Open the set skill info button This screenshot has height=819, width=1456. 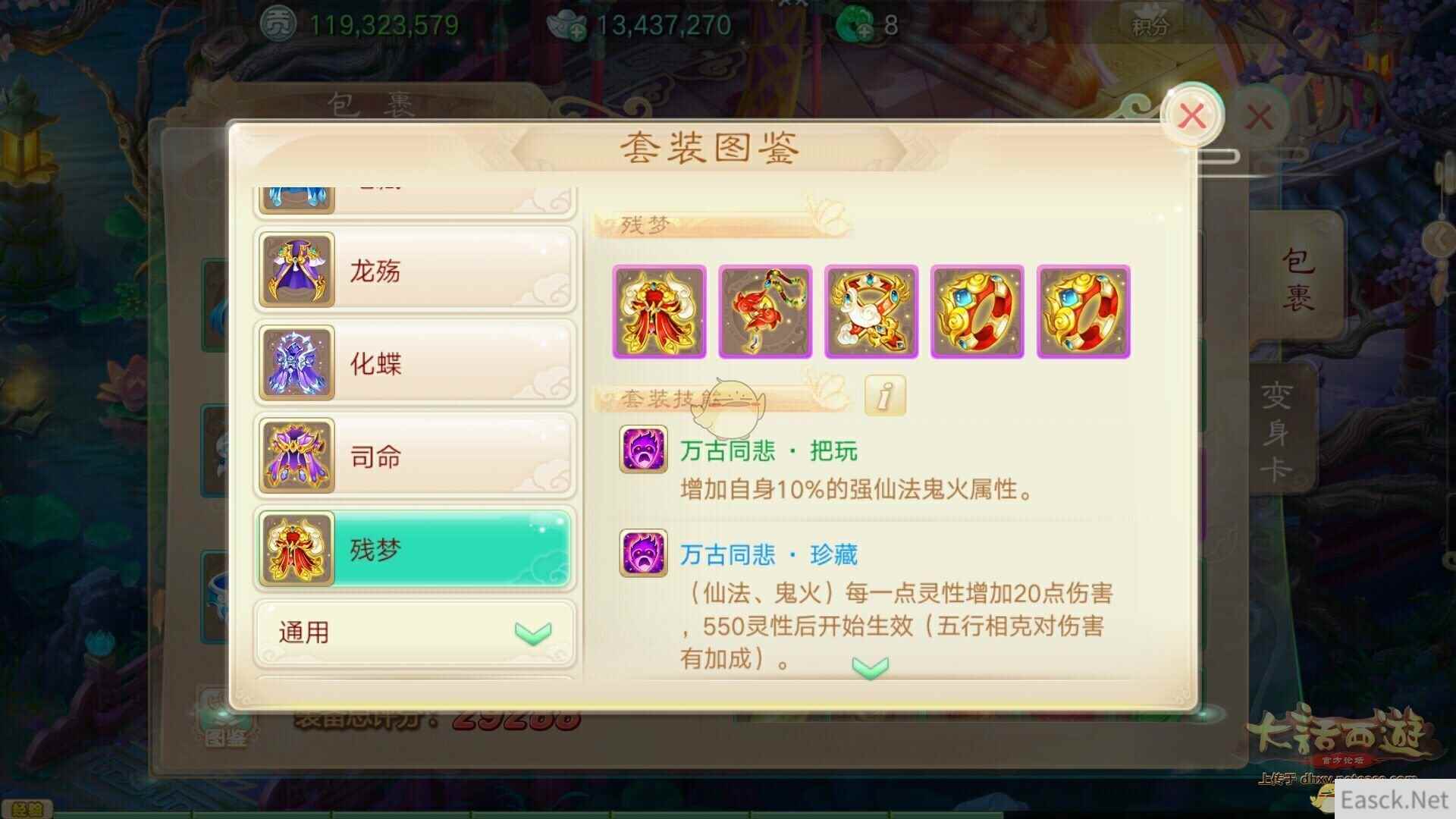pos(885,395)
